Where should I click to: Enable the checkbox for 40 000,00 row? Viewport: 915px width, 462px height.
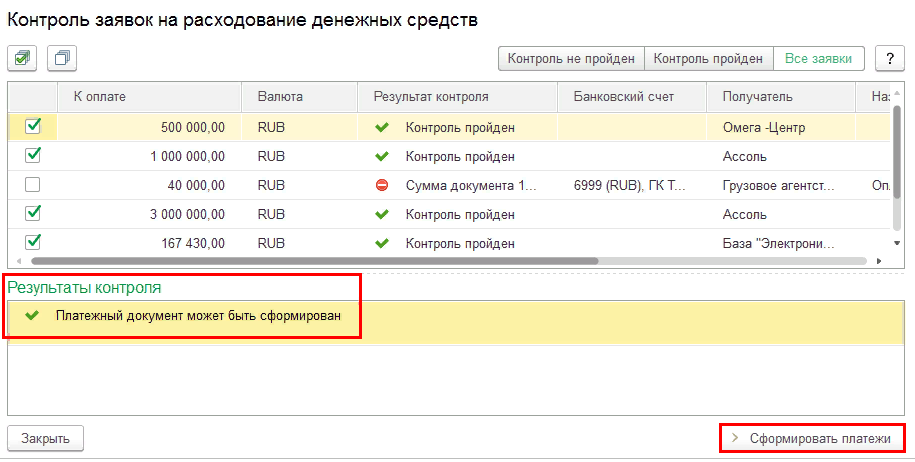click(33, 185)
